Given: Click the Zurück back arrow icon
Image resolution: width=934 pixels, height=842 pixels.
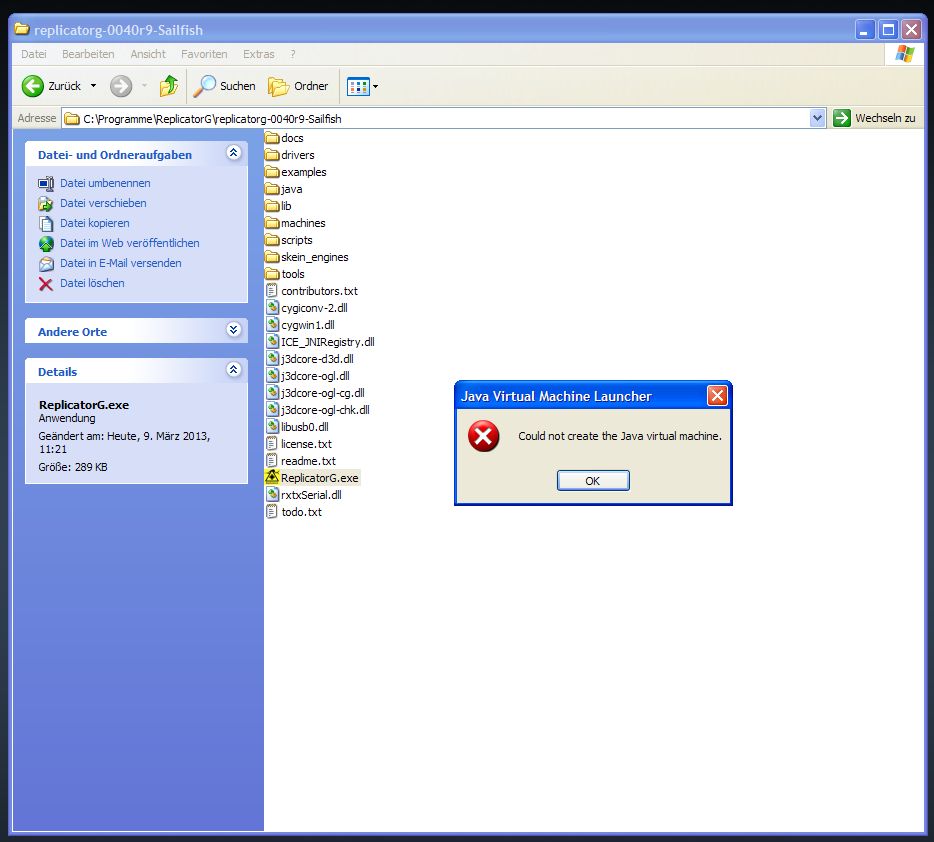Looking at the screenshot, I should [x=33, y=86].
